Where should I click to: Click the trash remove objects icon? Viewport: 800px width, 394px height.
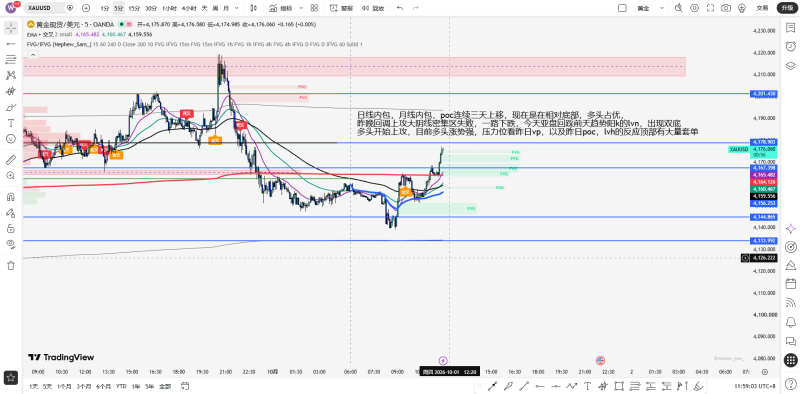(x=11, y=265)
